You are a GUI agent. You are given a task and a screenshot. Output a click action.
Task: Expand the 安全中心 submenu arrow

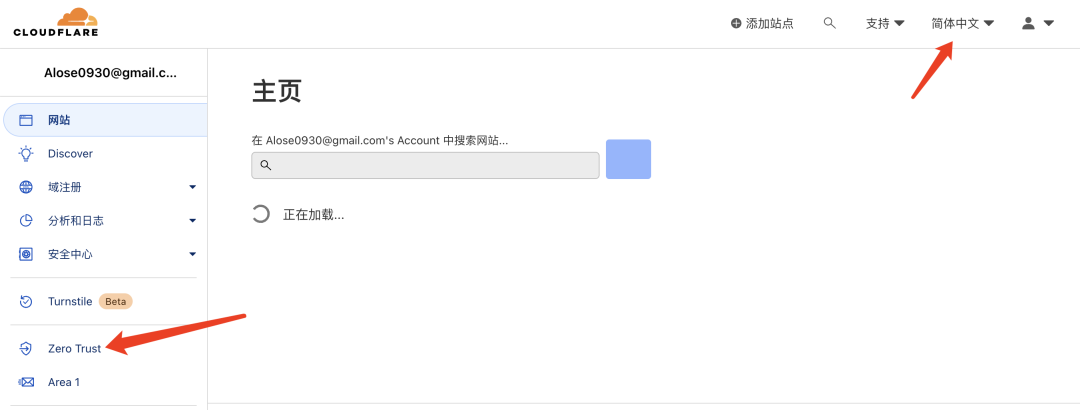(x=193, y=254)
